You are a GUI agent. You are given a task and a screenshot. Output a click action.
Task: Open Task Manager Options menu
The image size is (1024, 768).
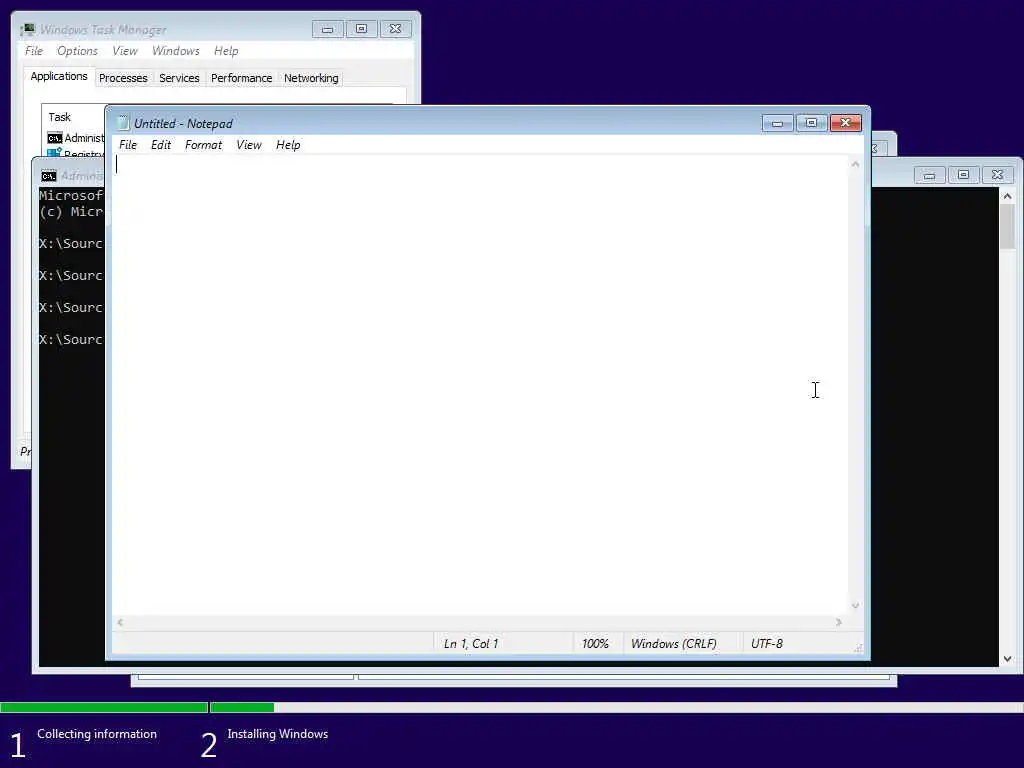pos(77,51)
